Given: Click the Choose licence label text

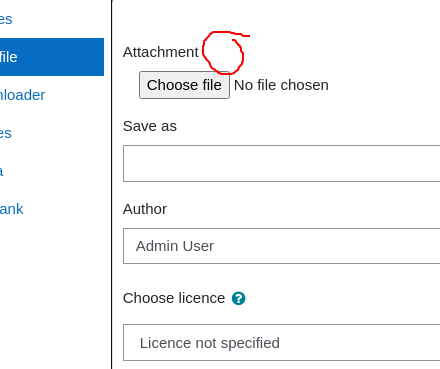Looking at the screenshot, I should [x=174, y=298].
